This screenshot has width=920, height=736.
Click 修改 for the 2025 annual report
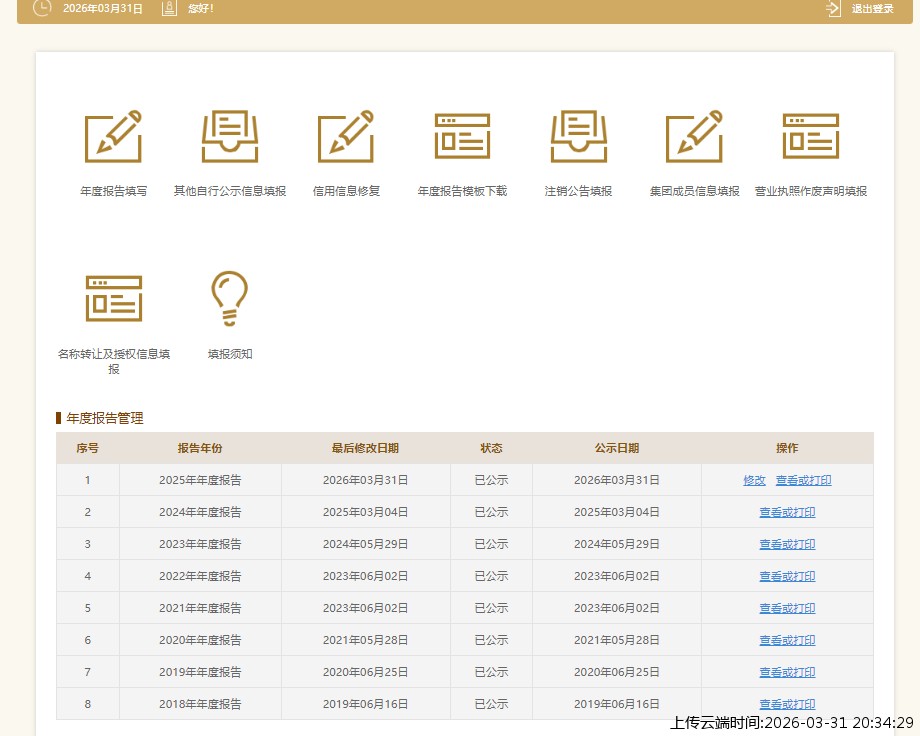[x=754, y=480]
